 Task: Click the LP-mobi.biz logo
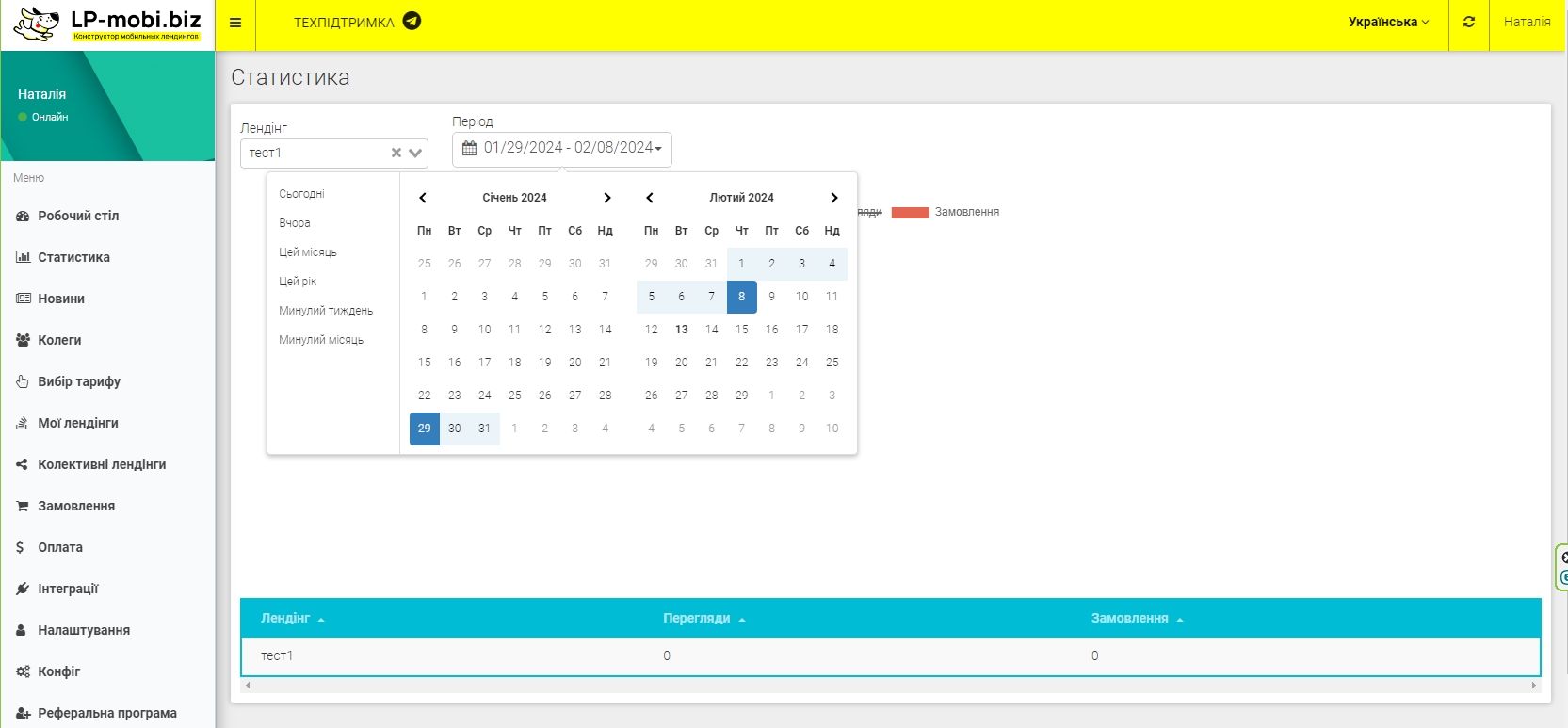(107, 25)
